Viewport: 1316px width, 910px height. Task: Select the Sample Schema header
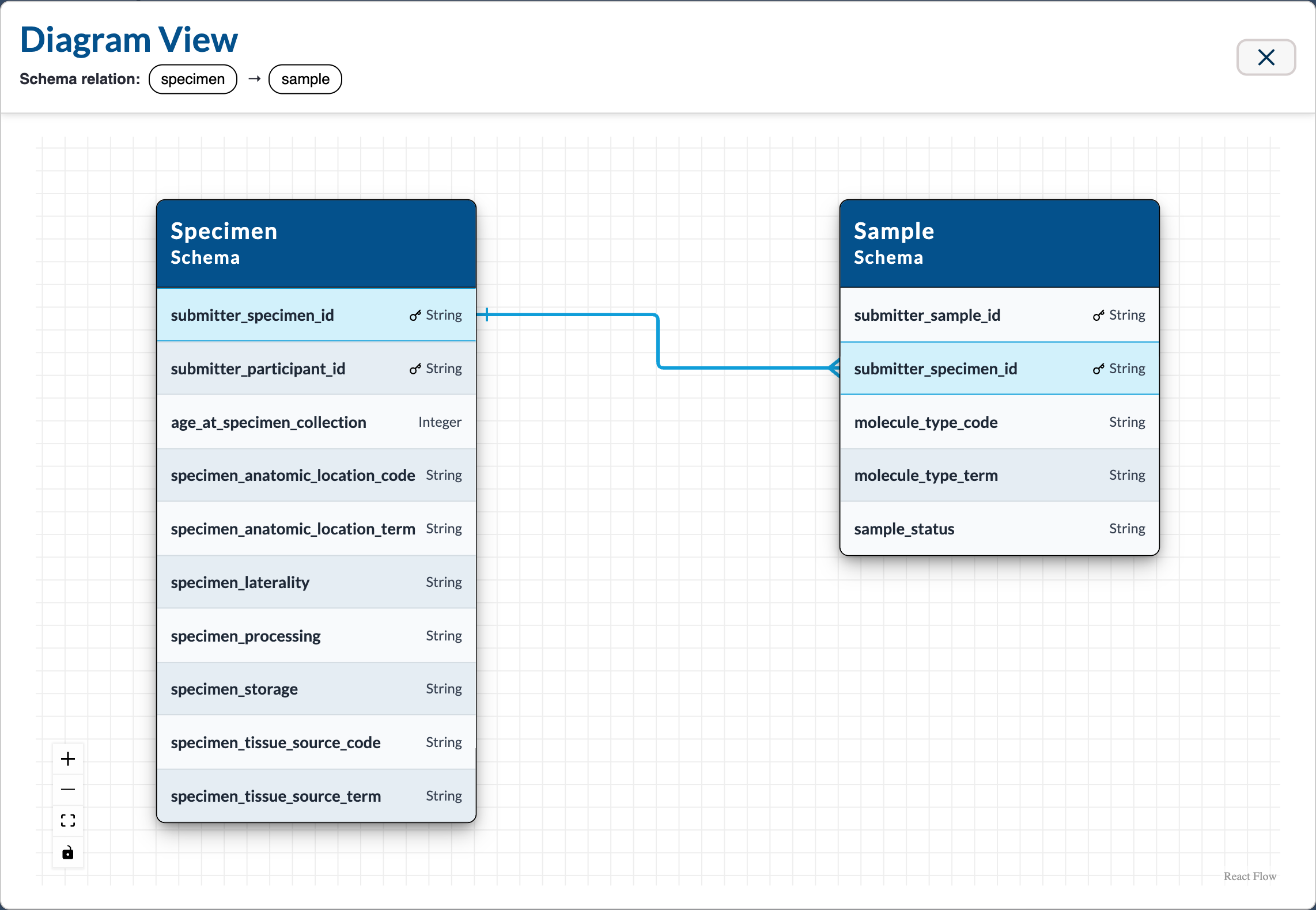[1000, 244]
